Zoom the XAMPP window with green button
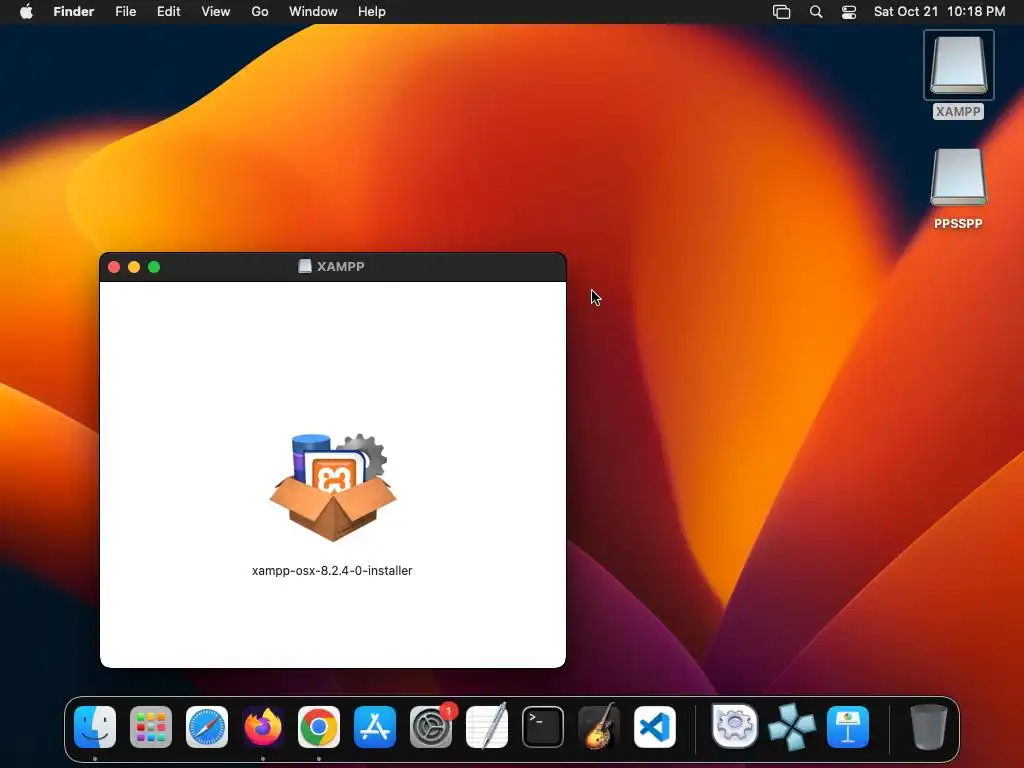The height and width of the screenshot is (768, 1024). (x=154, y=267)
